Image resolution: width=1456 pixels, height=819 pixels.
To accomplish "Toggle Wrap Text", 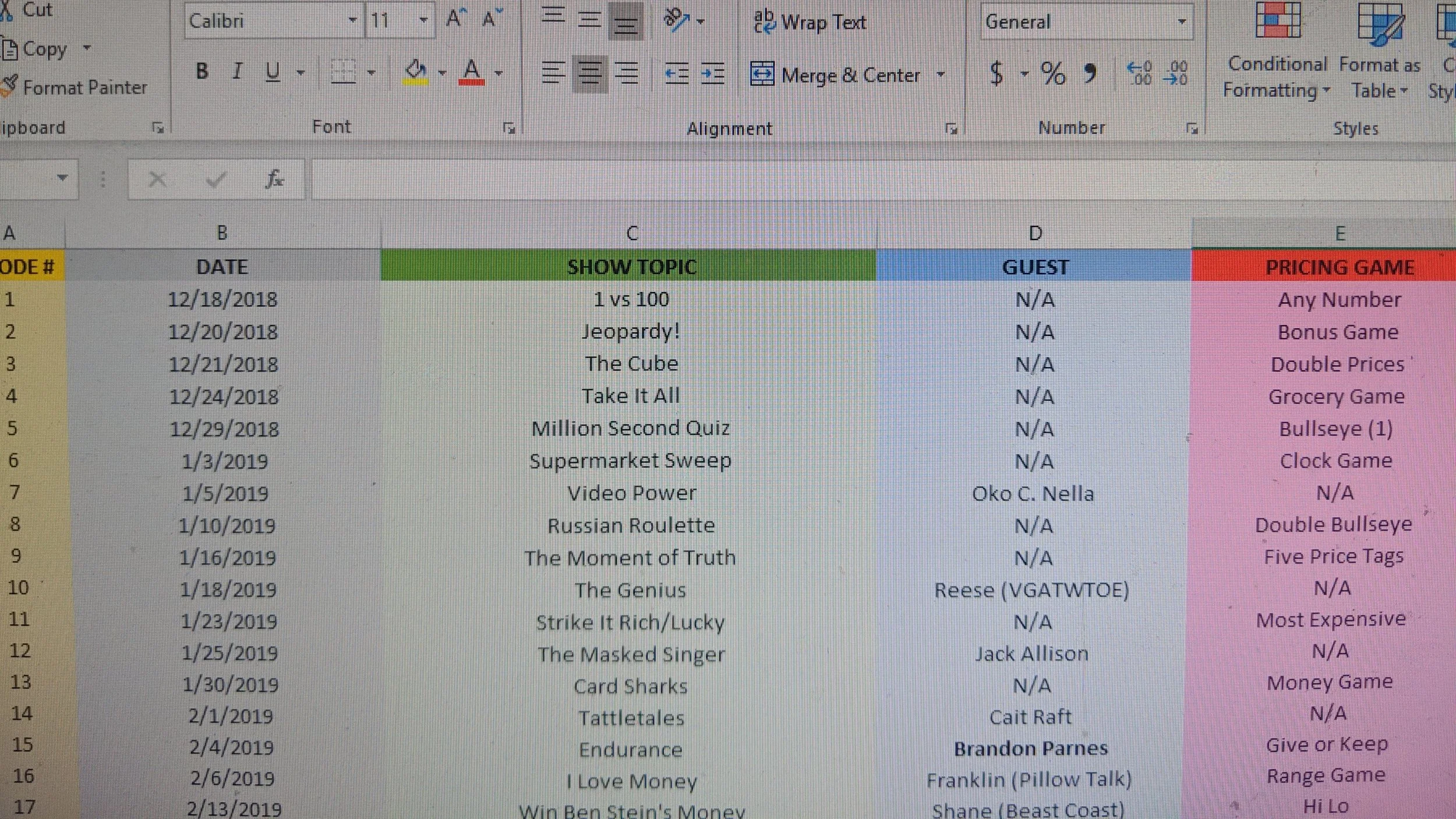I will click(810, 22).
